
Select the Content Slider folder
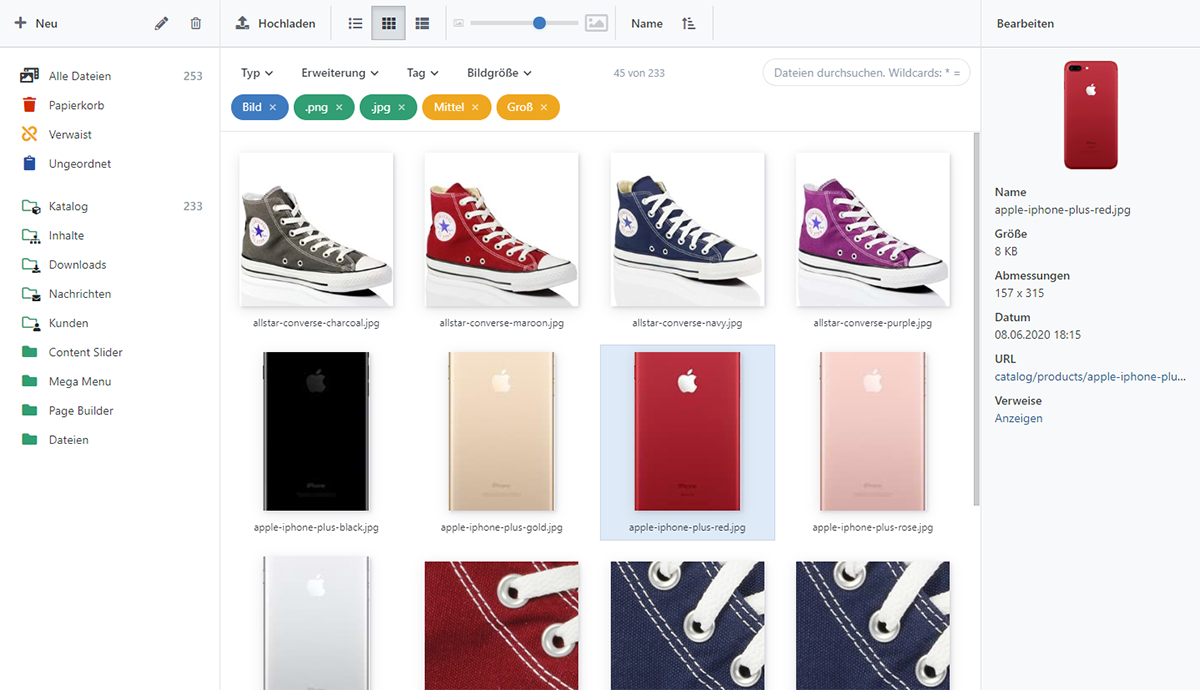(85, 352)
